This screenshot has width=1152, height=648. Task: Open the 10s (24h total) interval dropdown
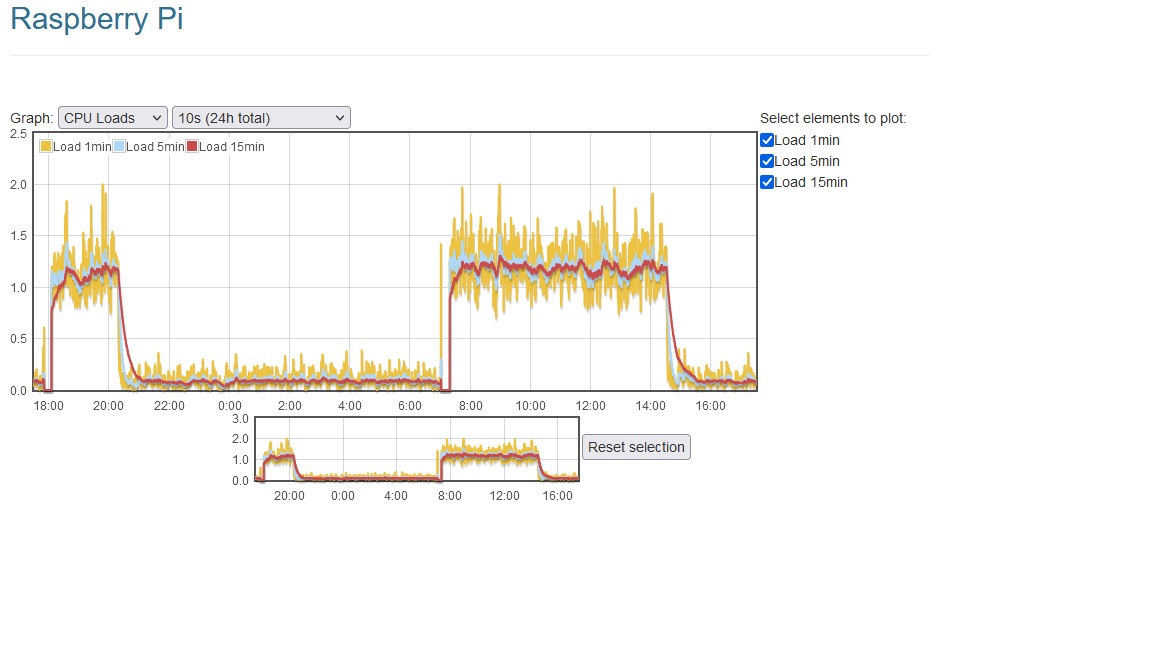[x=261, y=118]
